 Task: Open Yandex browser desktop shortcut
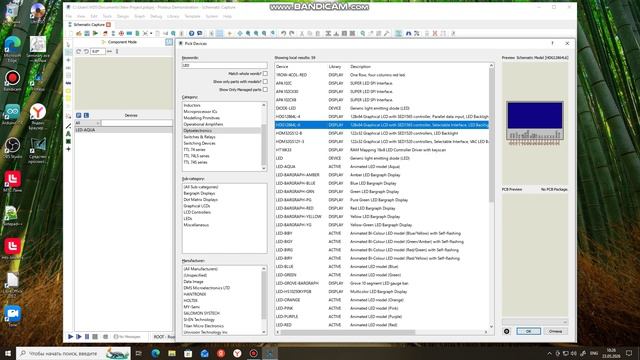coord(38,116)
